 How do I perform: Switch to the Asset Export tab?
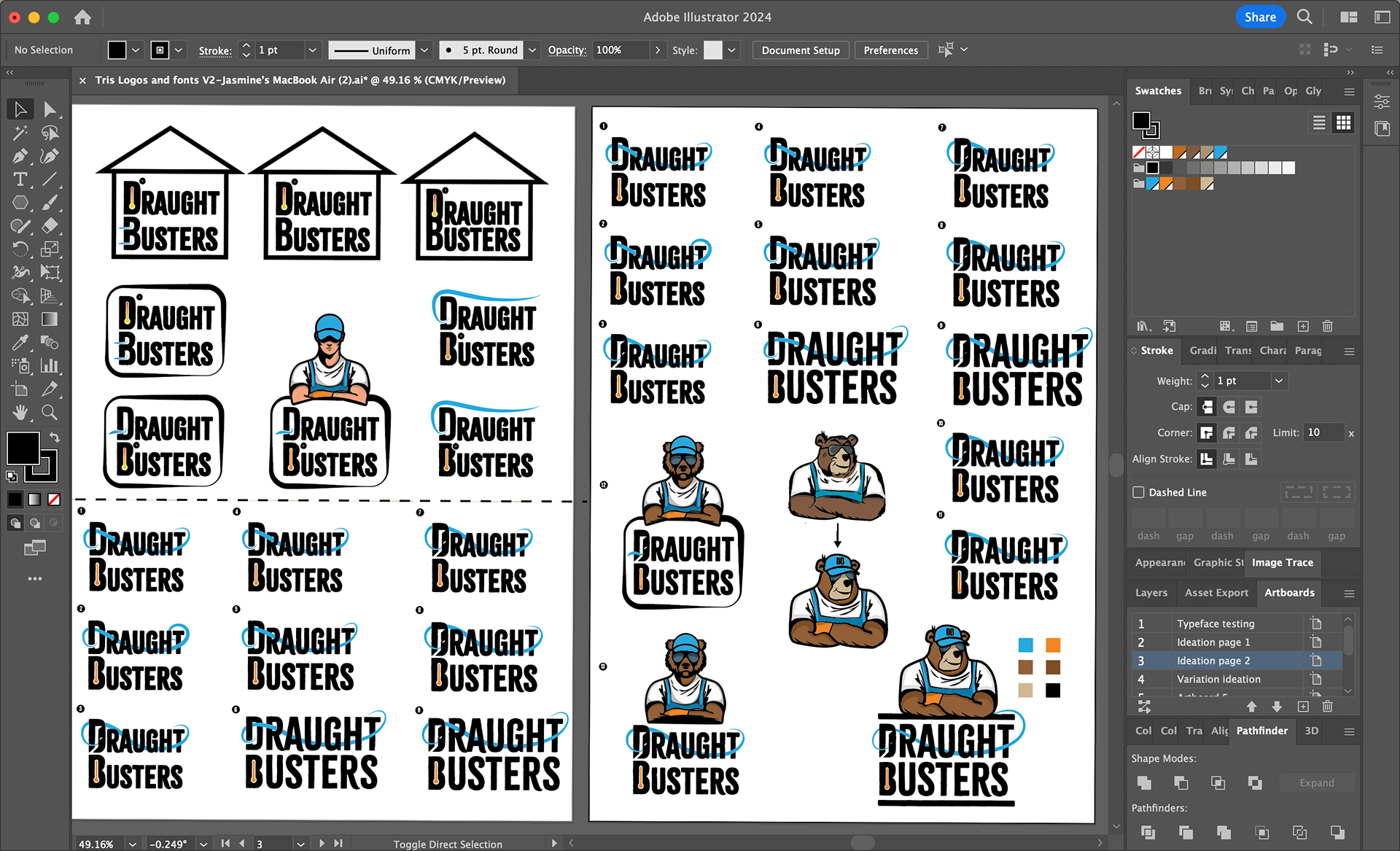[x=1216, y=593]
